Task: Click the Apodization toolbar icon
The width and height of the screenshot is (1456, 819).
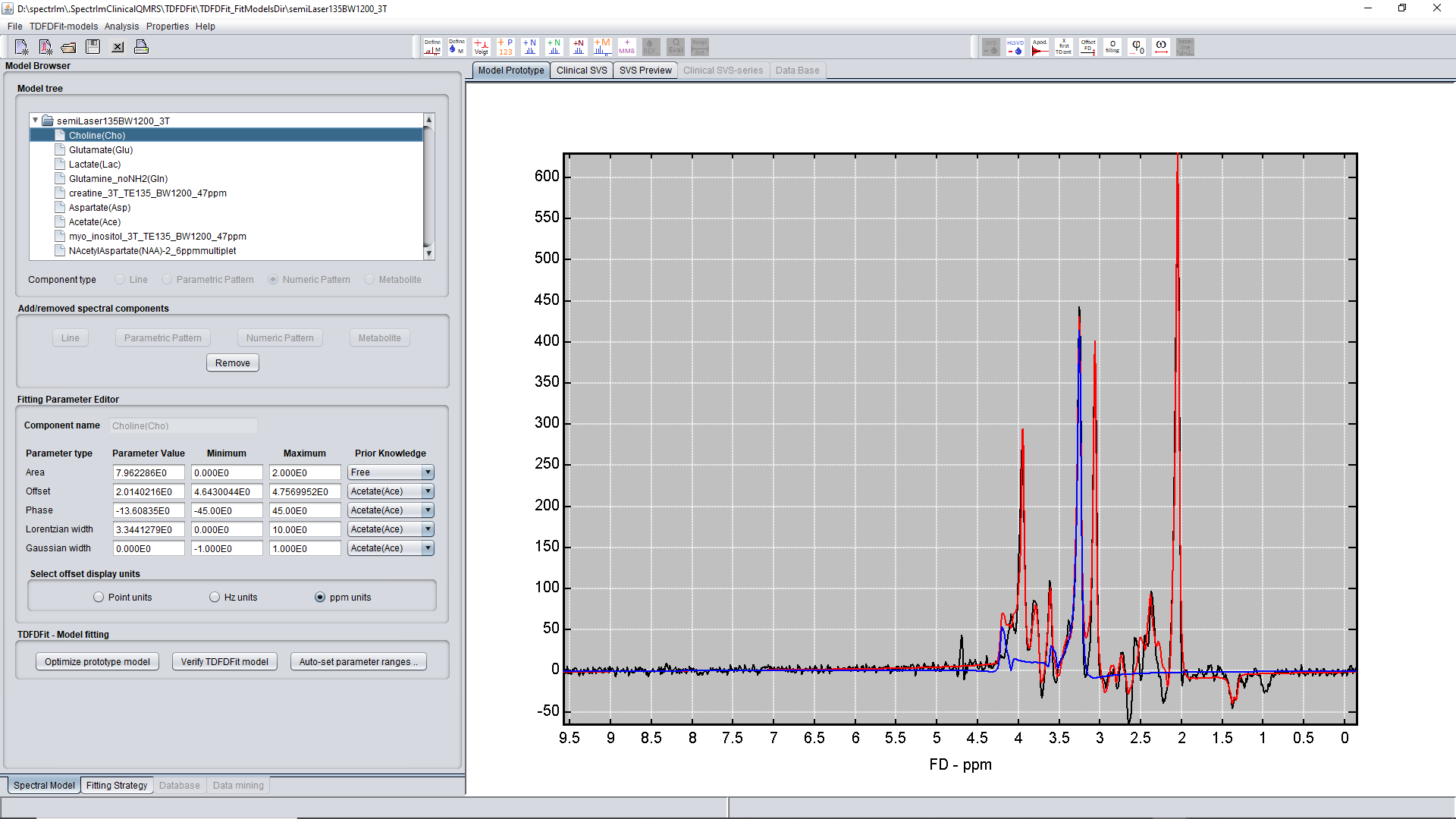Action: coord(1040,47)
